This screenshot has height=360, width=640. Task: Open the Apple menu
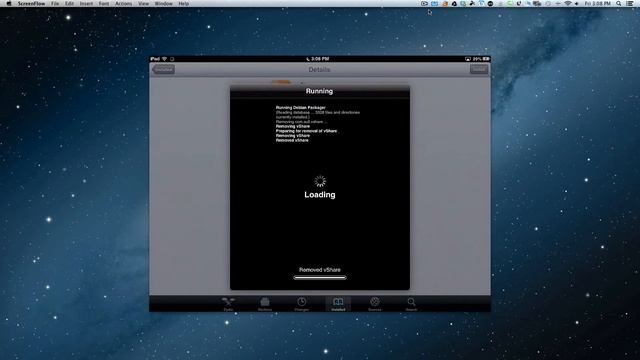(9, 3)
